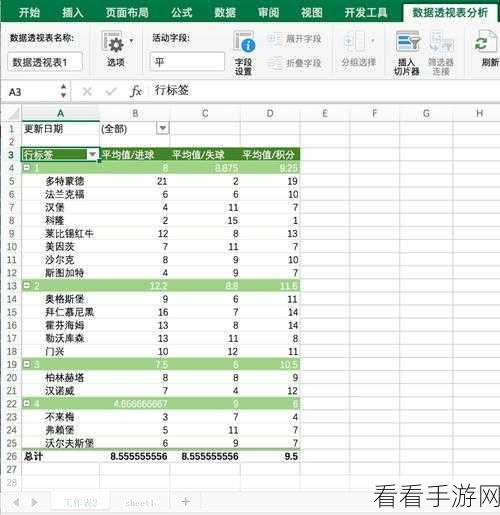Screen dimensions: 500x515
Task: Collapse group 3 in the pivot table
Action: (26, 364)
